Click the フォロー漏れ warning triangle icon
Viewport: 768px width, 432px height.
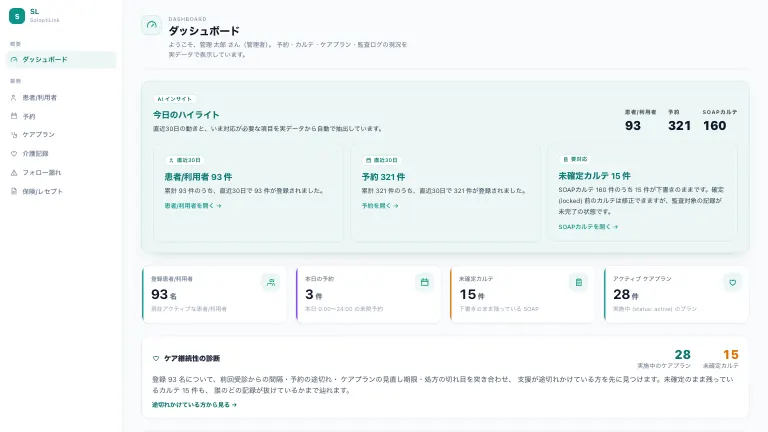pos(14,172)
